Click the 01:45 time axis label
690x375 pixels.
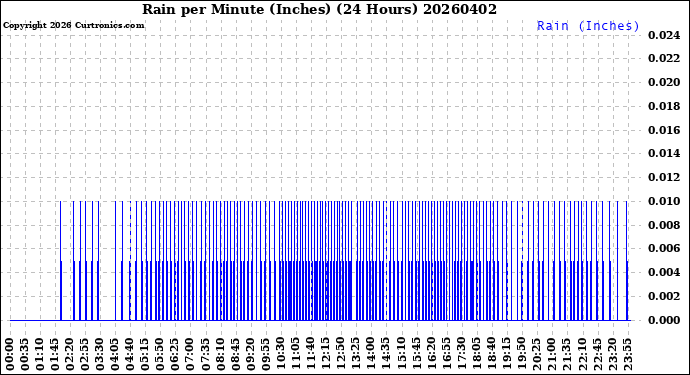coord(55,354)
